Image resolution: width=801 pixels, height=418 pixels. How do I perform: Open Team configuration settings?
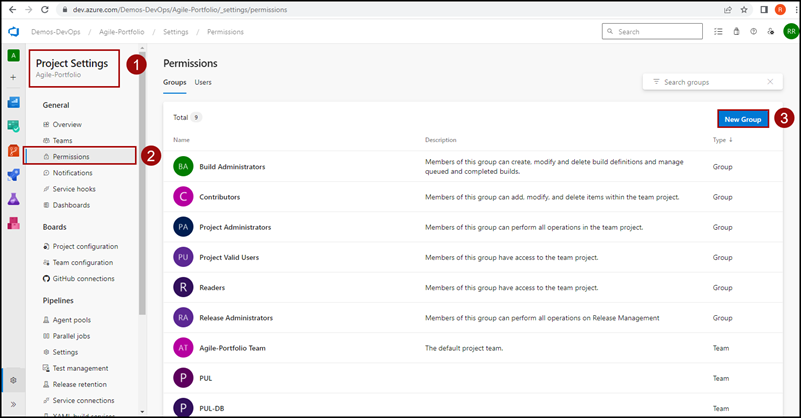[x=82, y=263]
